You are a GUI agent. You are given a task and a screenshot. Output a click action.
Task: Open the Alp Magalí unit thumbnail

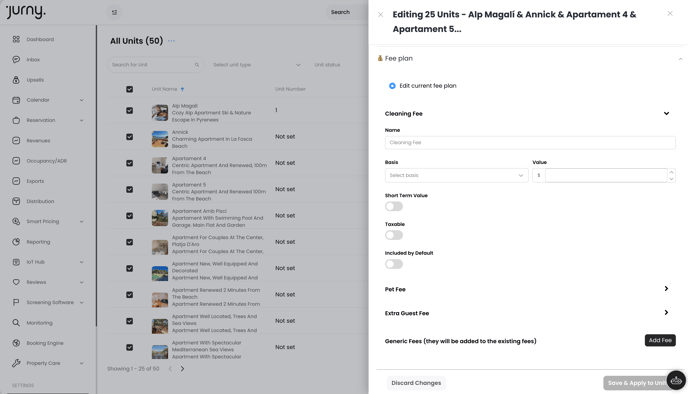160,112
